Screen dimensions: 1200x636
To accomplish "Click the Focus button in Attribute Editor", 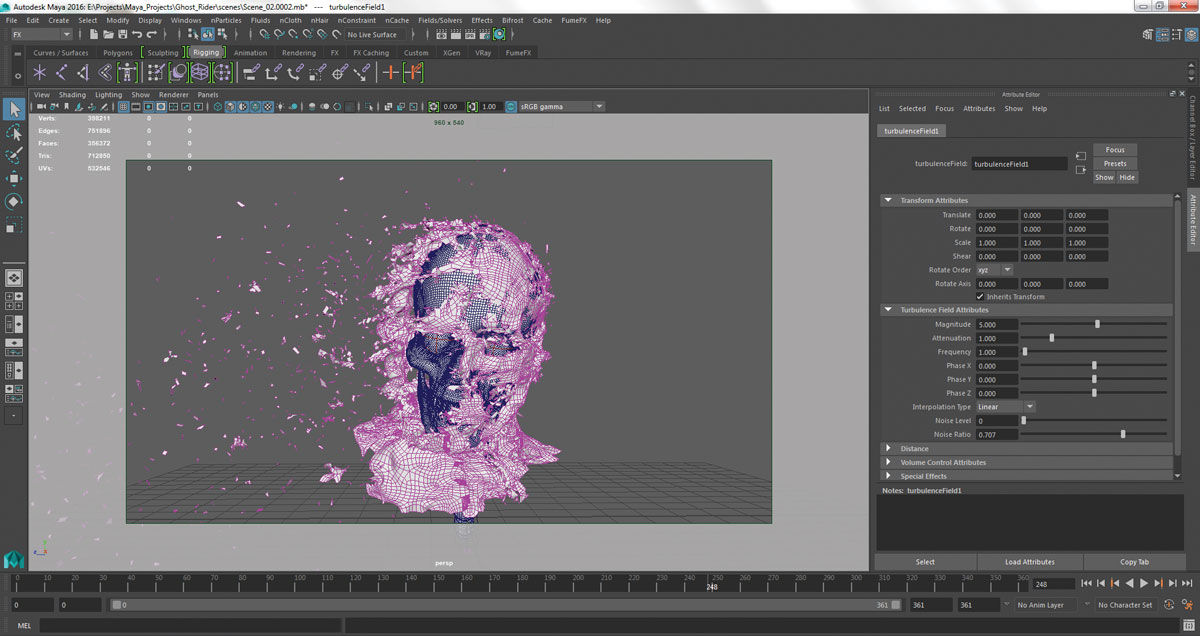I will (x=1115, y=150).
